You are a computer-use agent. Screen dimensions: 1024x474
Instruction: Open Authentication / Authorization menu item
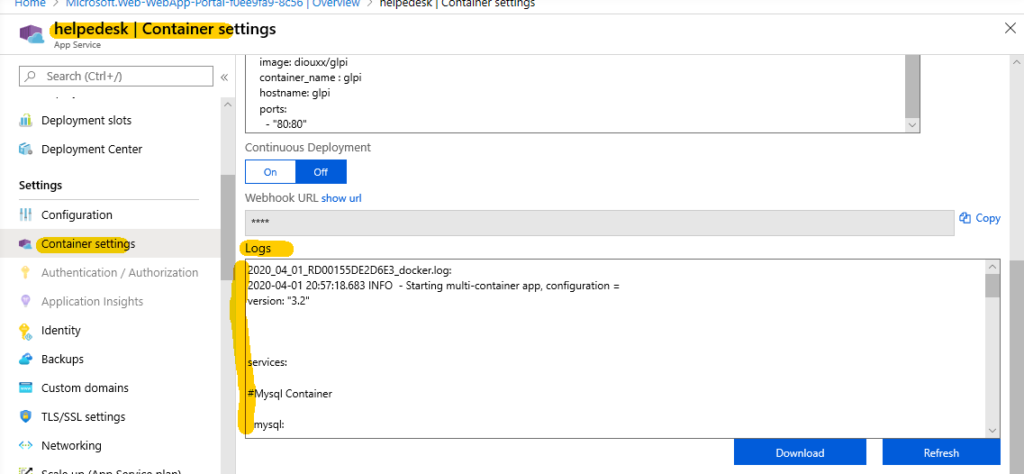coord(120,273)
